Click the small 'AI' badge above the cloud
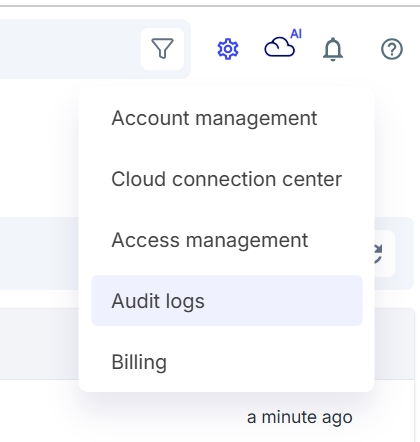The width and height of the screenshot is (420, 442). [296, 34]
